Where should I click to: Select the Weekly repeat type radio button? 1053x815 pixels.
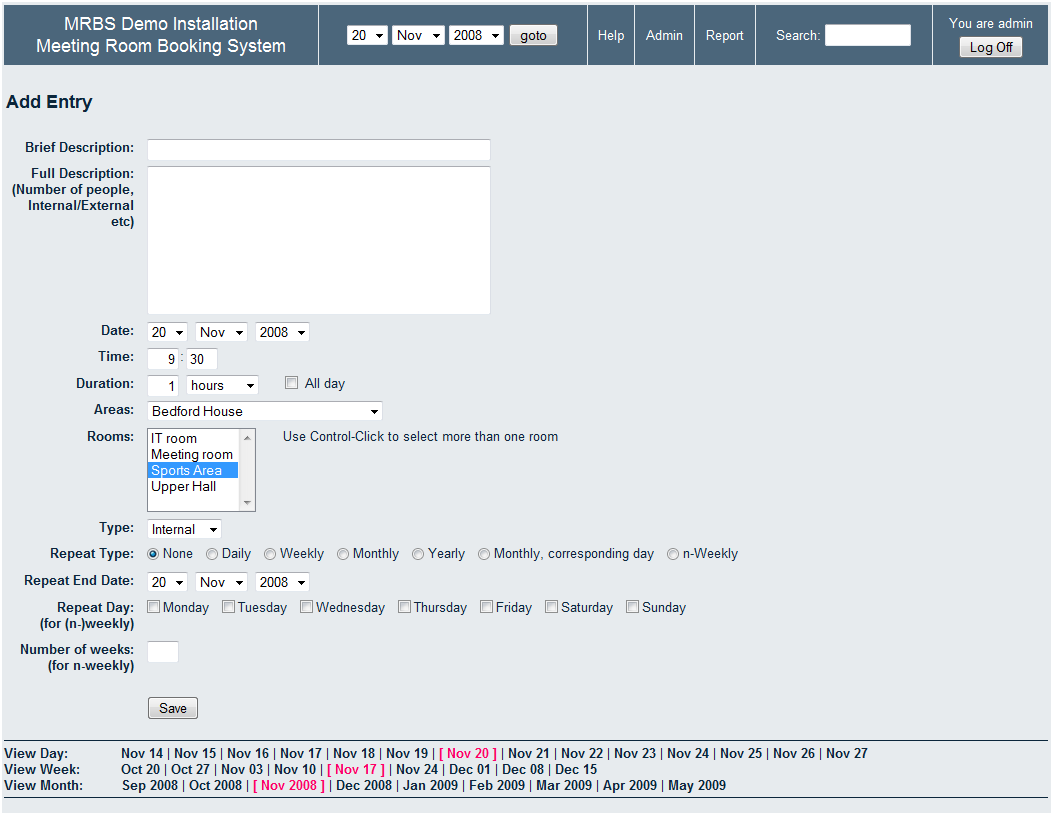tap(270, 554)
